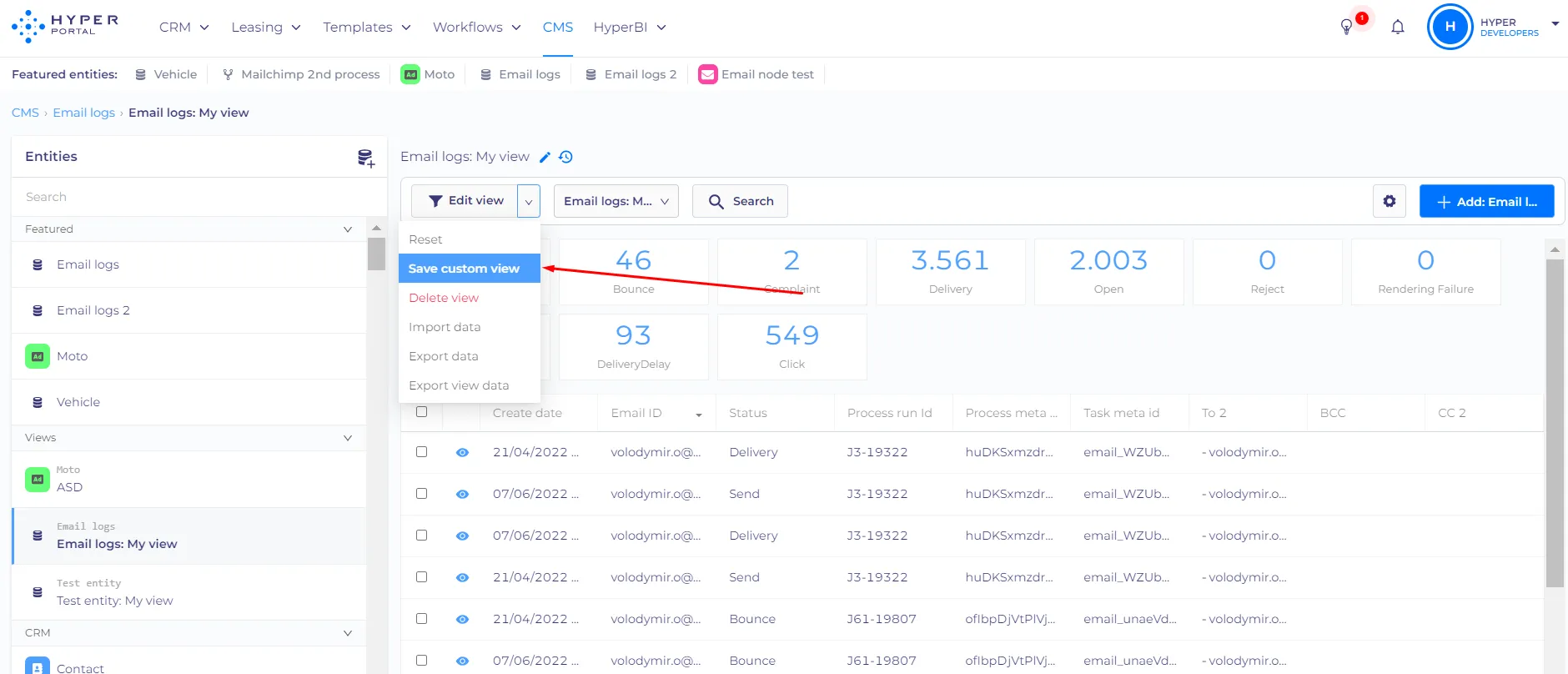Click the Moto ad icon in featured bar
The image size is (1568, 674).
(410, 74)
